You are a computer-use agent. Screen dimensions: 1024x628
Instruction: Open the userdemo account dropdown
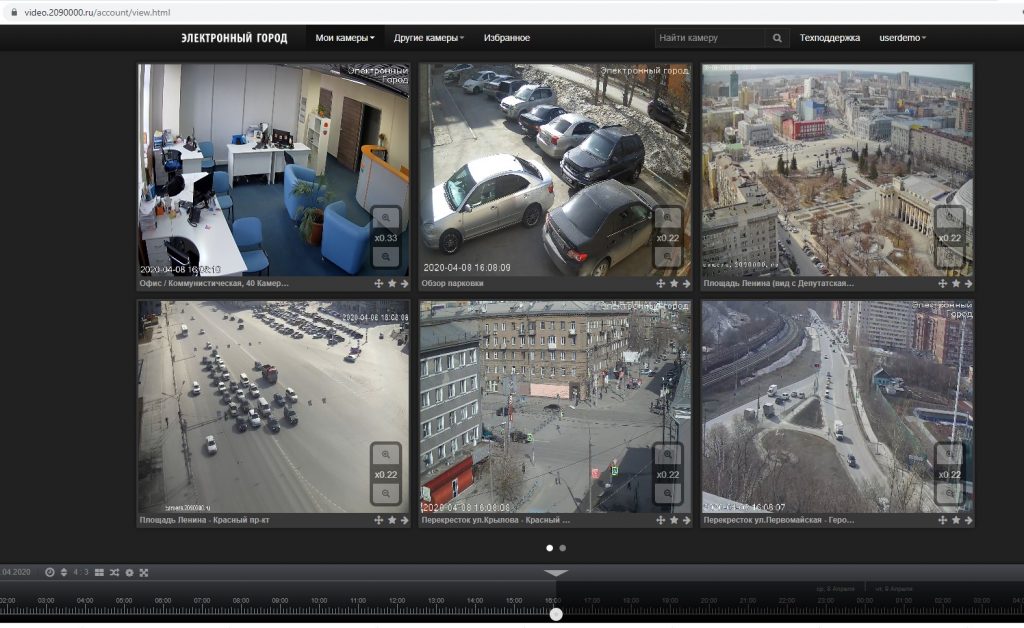pyautogui.click(x=902, y=38)
